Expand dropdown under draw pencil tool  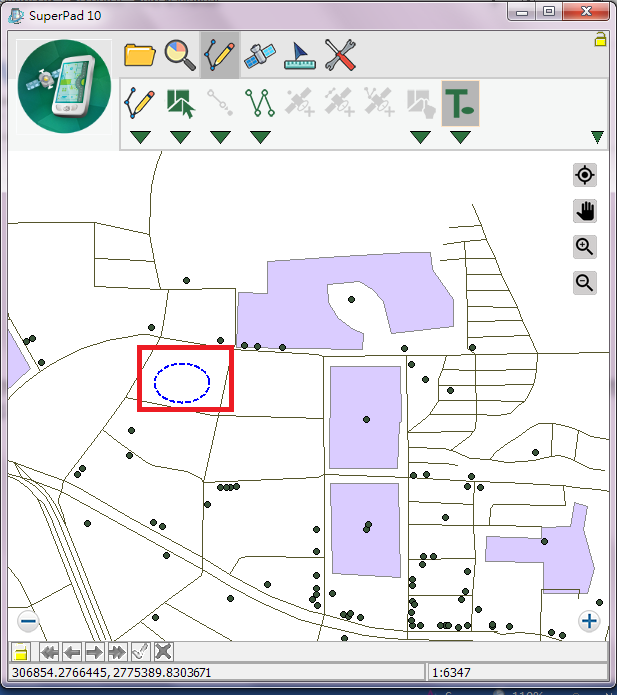tap(141, 137)
